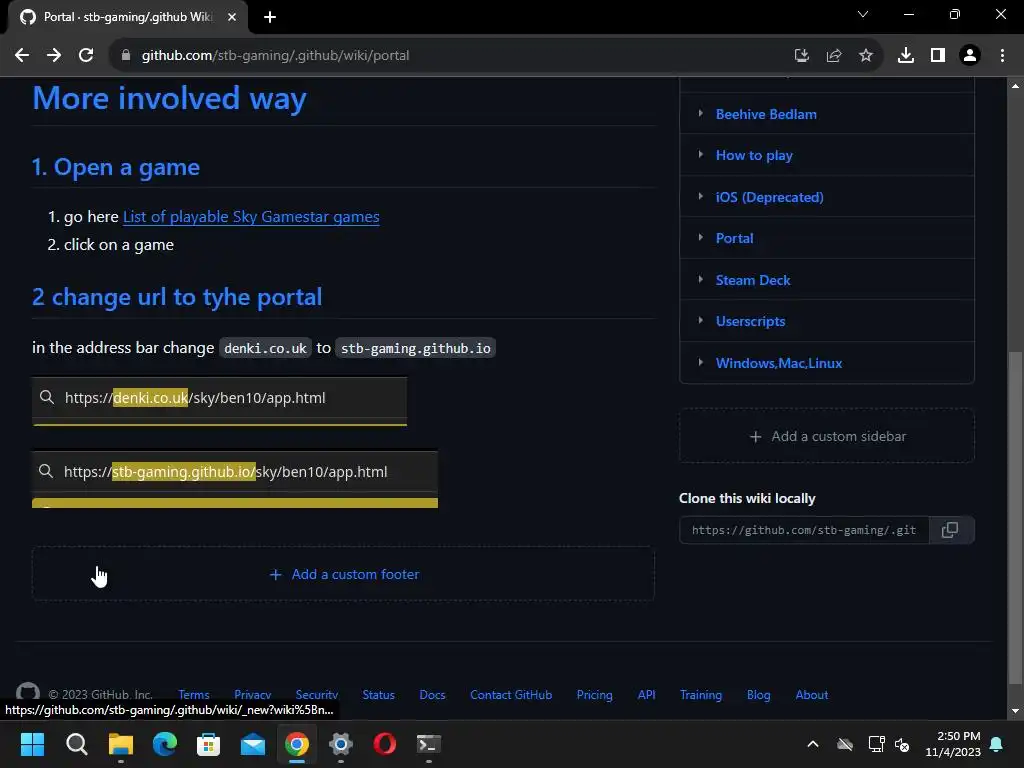Expand How to play sidebar entry
Viewport: 1024px width, 768px height.
pyautogui.click(x=701, y=154)
